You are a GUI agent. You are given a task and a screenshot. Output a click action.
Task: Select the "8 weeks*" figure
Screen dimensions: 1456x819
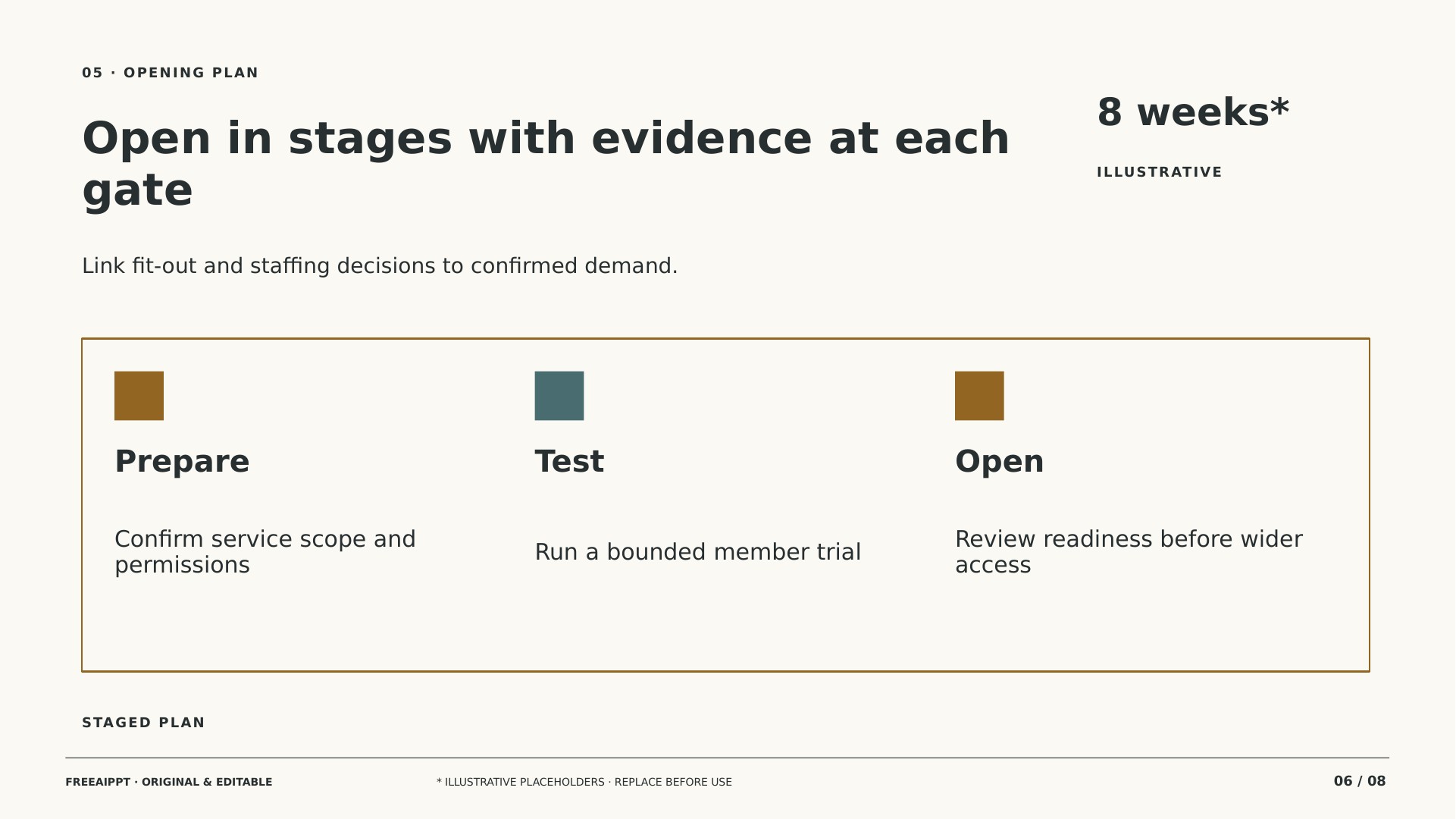click(1193, 112)
